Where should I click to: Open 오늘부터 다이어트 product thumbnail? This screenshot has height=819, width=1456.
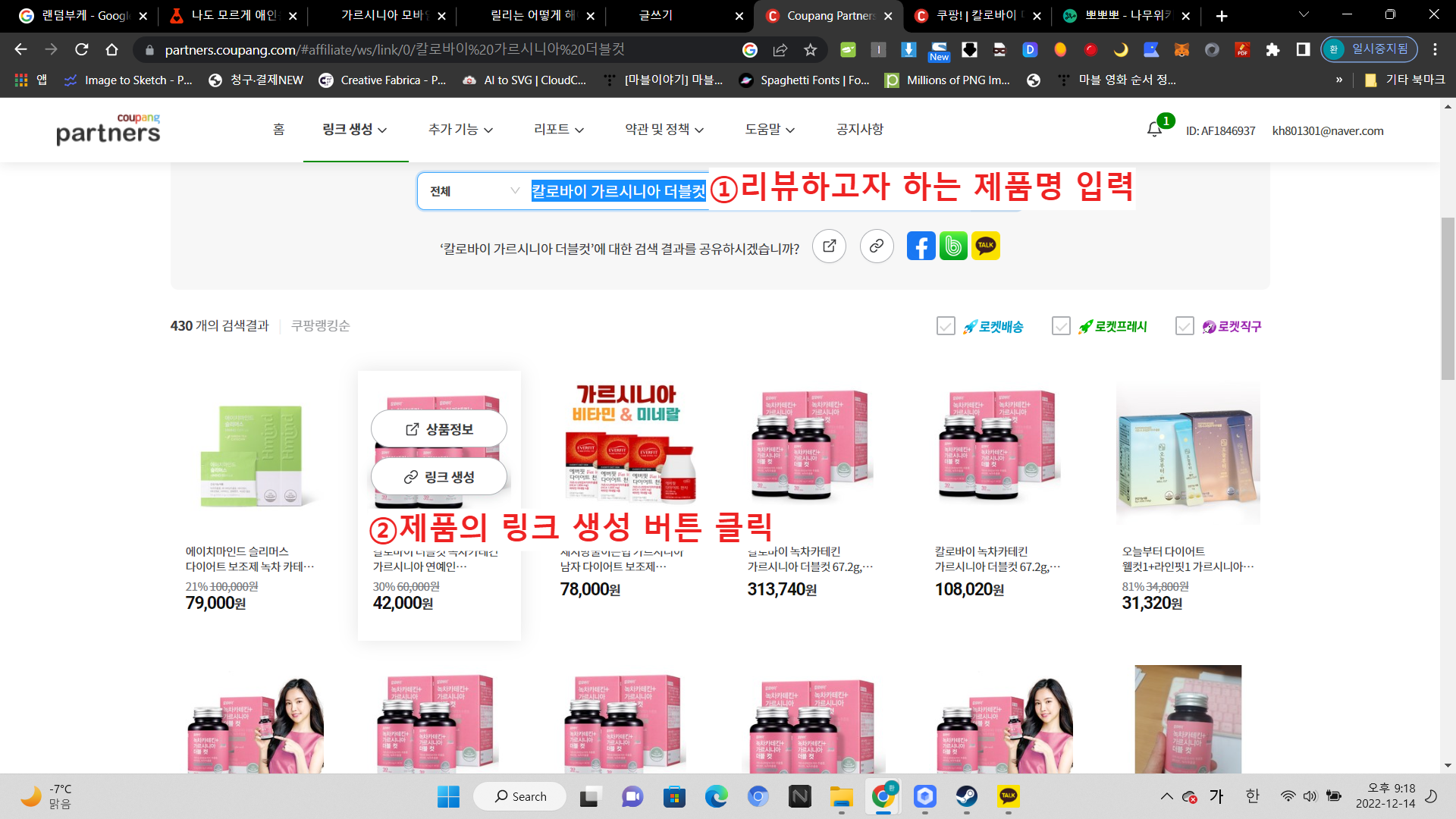point(1188,455)
